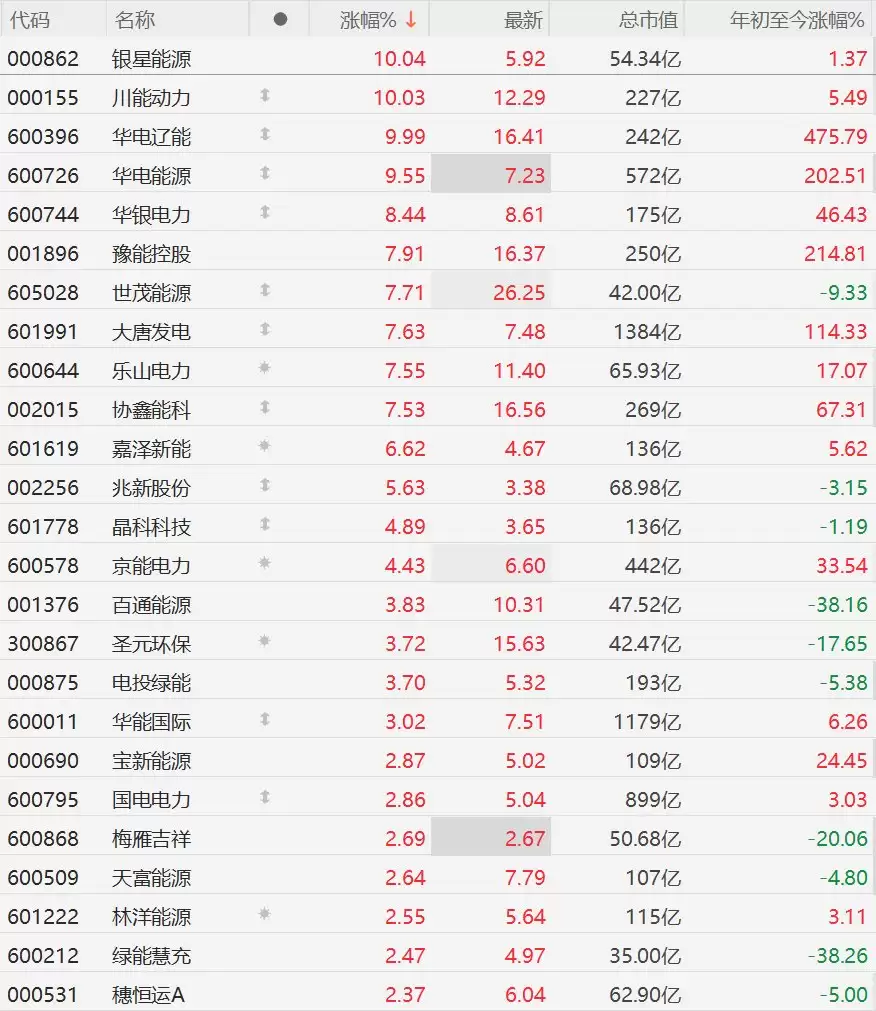Sort by the 代码 column header

tap(30, 20)
